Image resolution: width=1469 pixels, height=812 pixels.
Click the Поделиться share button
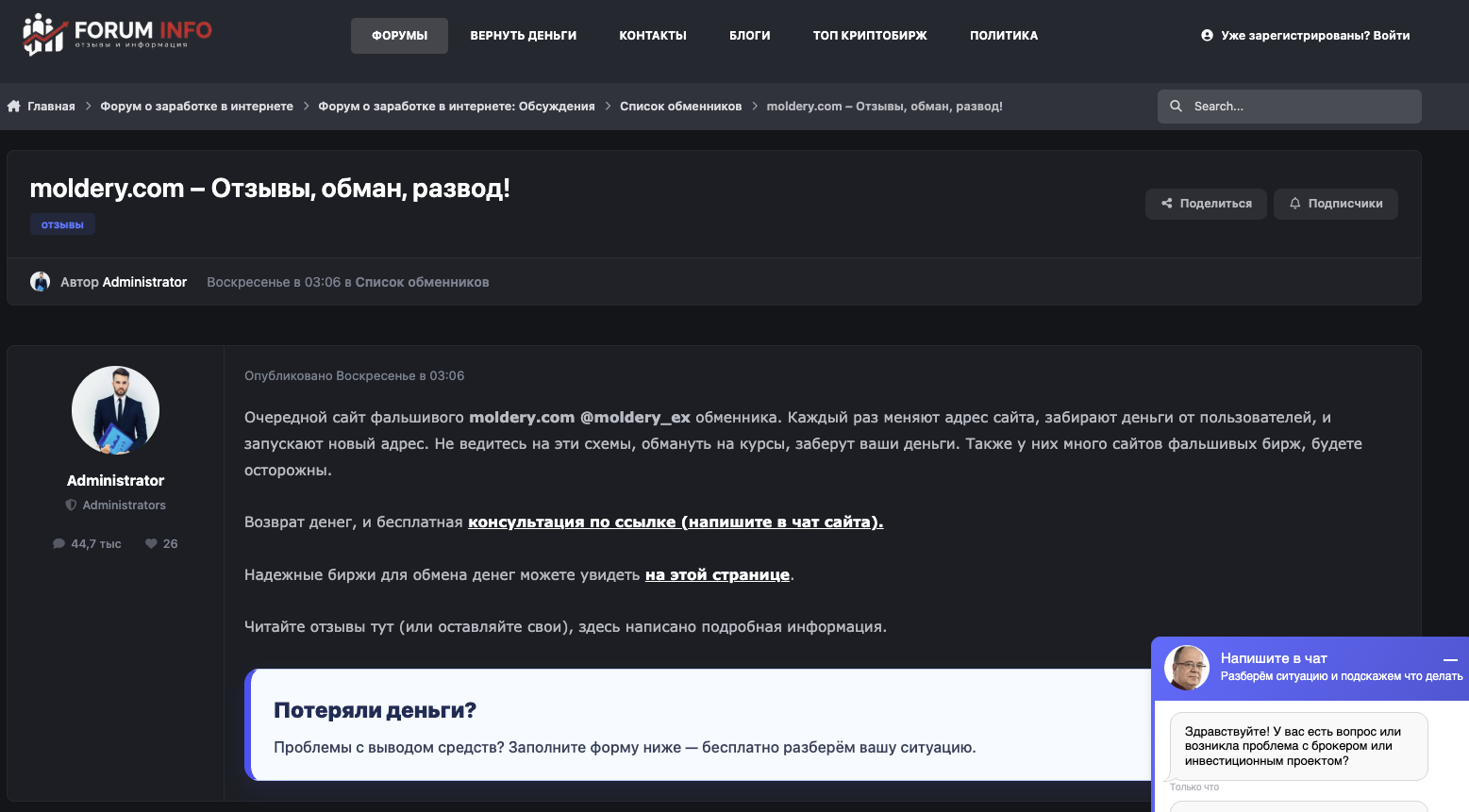(1206, 204)
